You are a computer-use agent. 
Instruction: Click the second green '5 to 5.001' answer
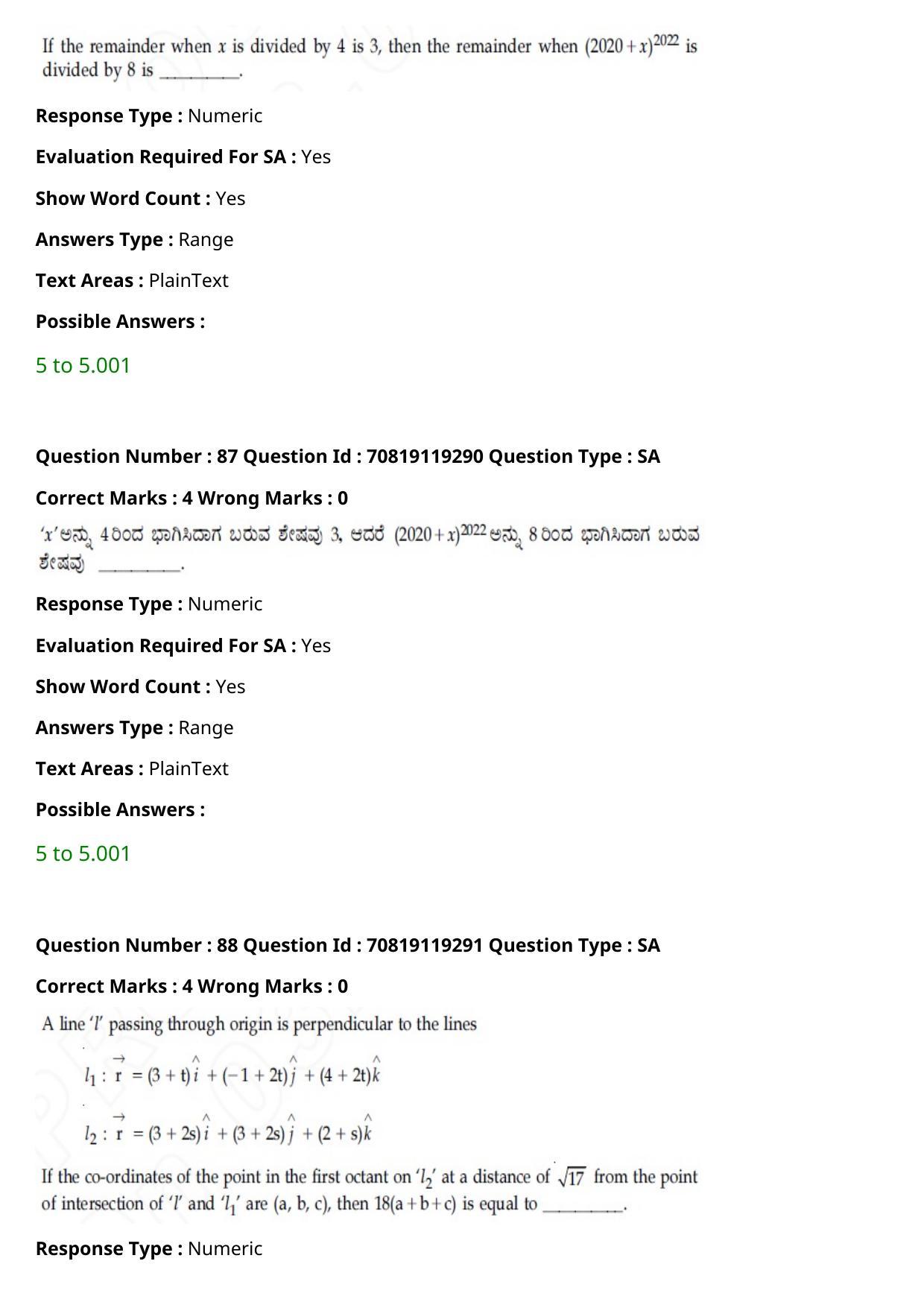pyautogui.click(x=83, y=853)
